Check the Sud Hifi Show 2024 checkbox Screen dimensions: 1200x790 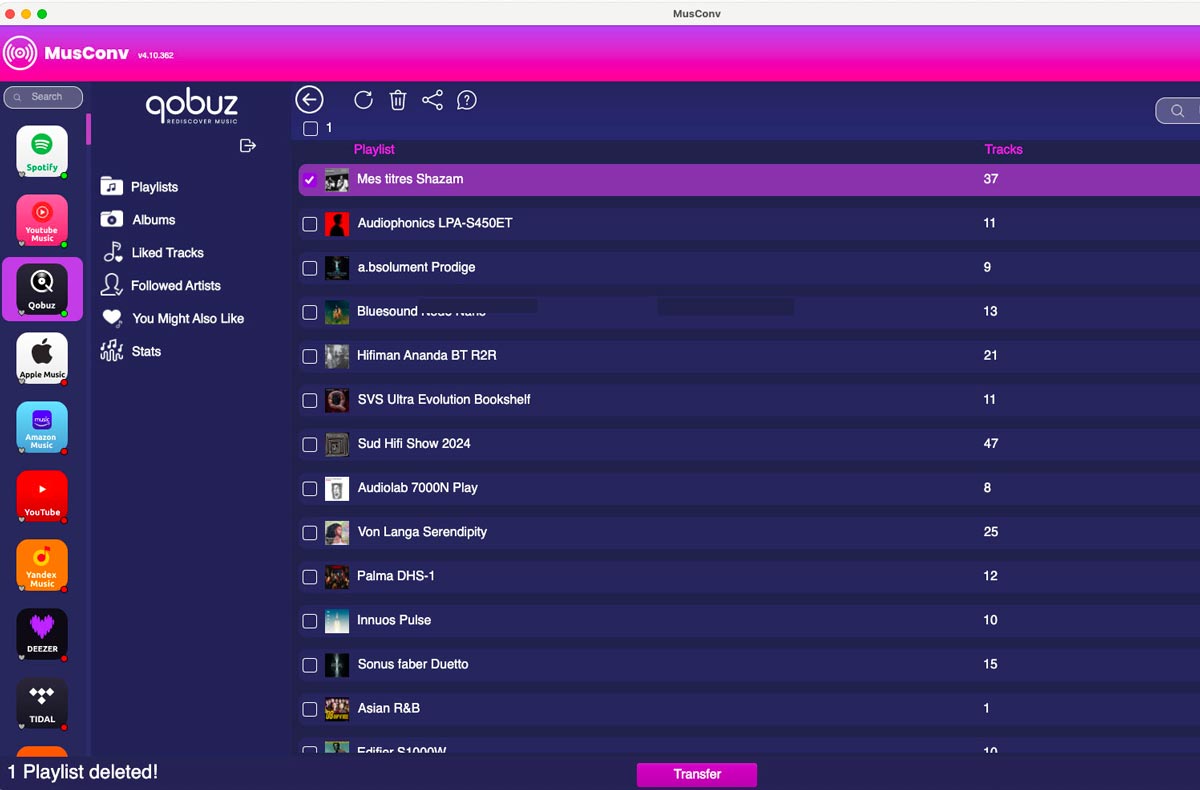pyautogui.click(x=310, y=444)
